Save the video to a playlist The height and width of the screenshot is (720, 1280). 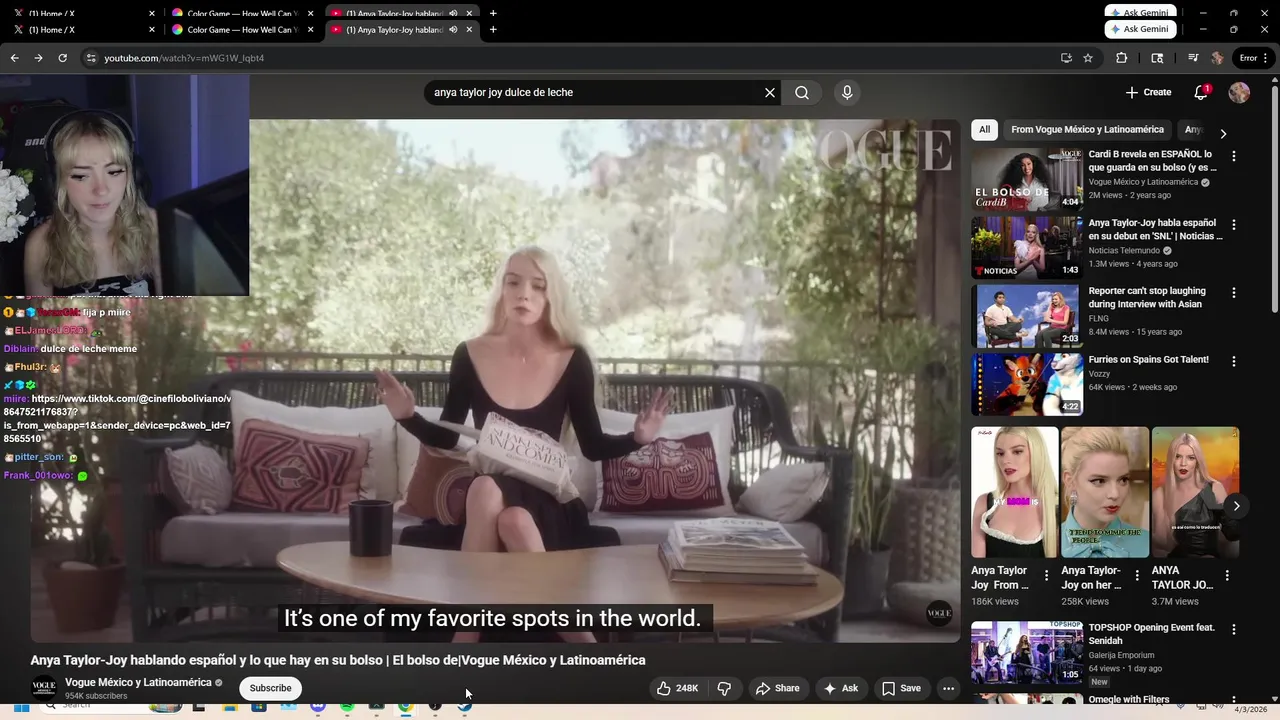point(901,688)
